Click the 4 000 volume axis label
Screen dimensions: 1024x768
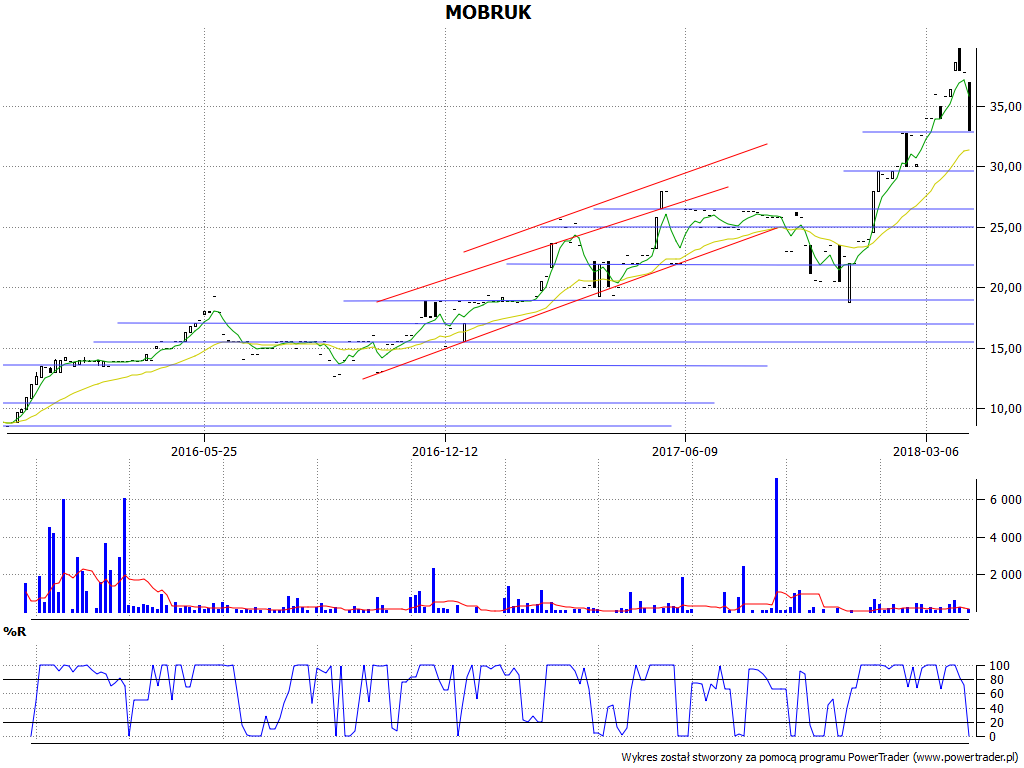point(1005,537)
